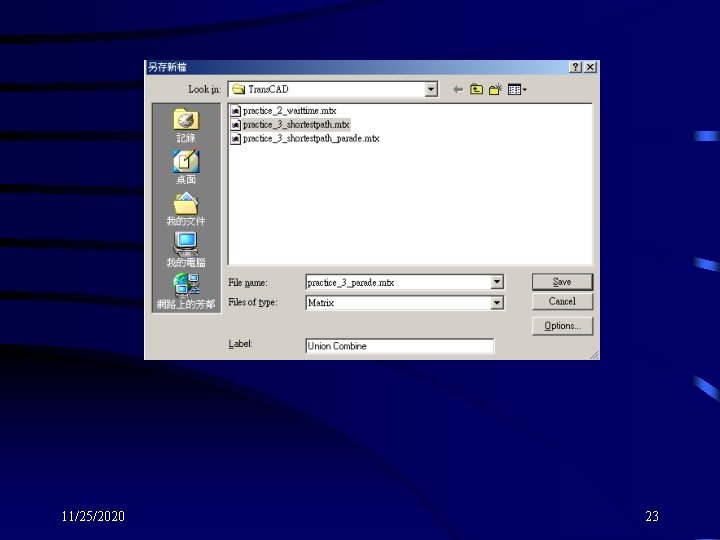Expand the Files of type dropdown
This screenshot has width=720, height=540.
click(497, 302)
